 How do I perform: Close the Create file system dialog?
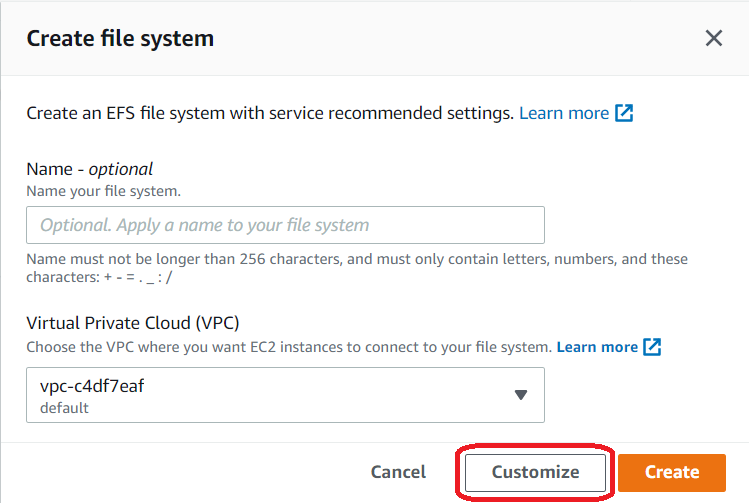714,39
